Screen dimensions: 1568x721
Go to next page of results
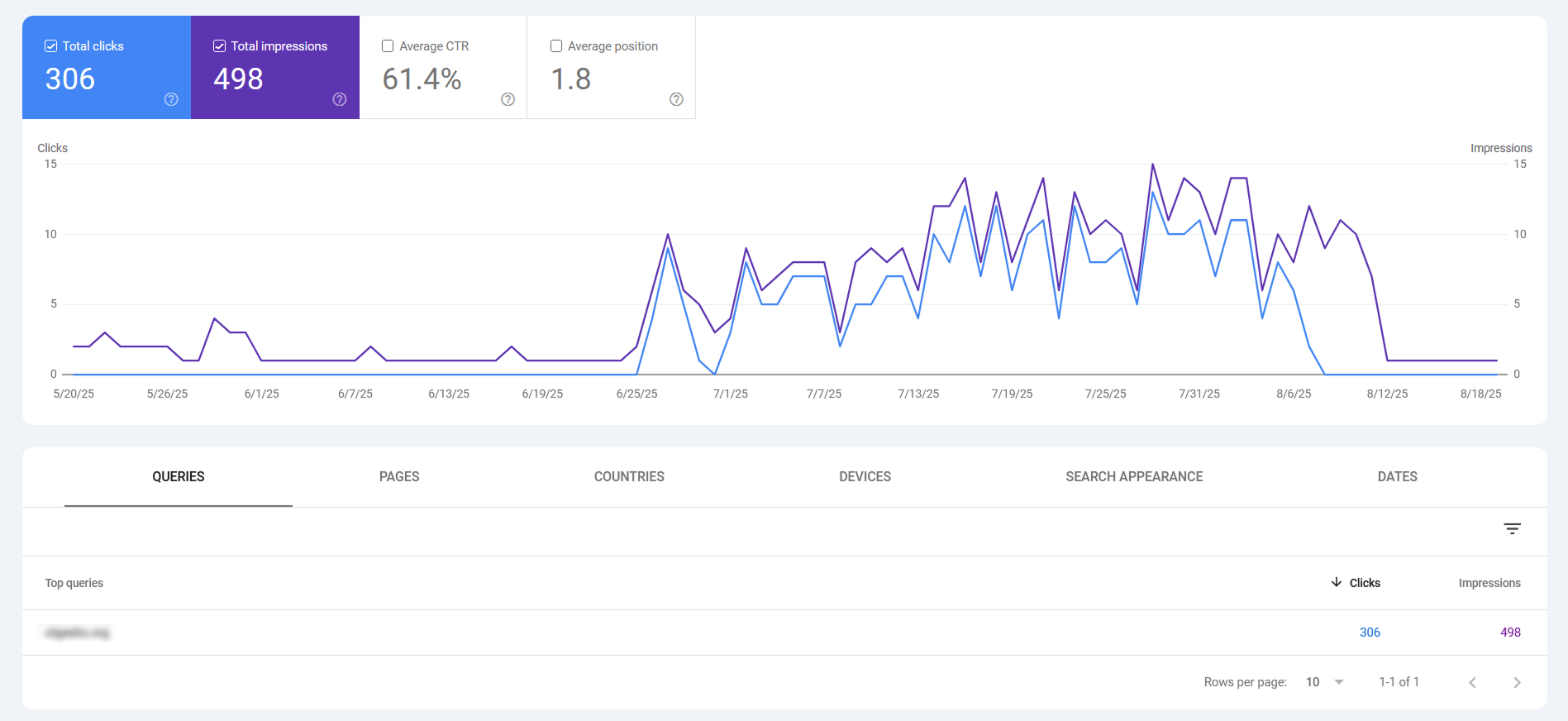click(1517, 682)
